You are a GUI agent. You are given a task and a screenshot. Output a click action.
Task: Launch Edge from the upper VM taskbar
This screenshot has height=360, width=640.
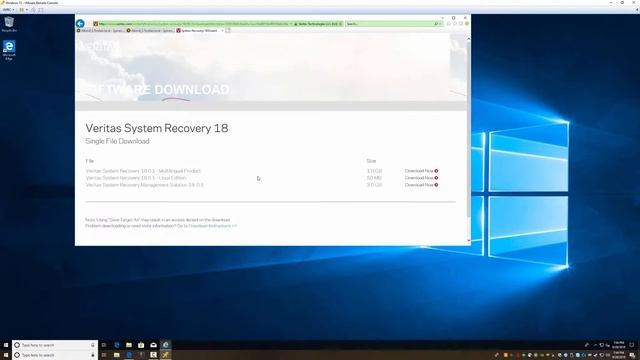[117, 345]
